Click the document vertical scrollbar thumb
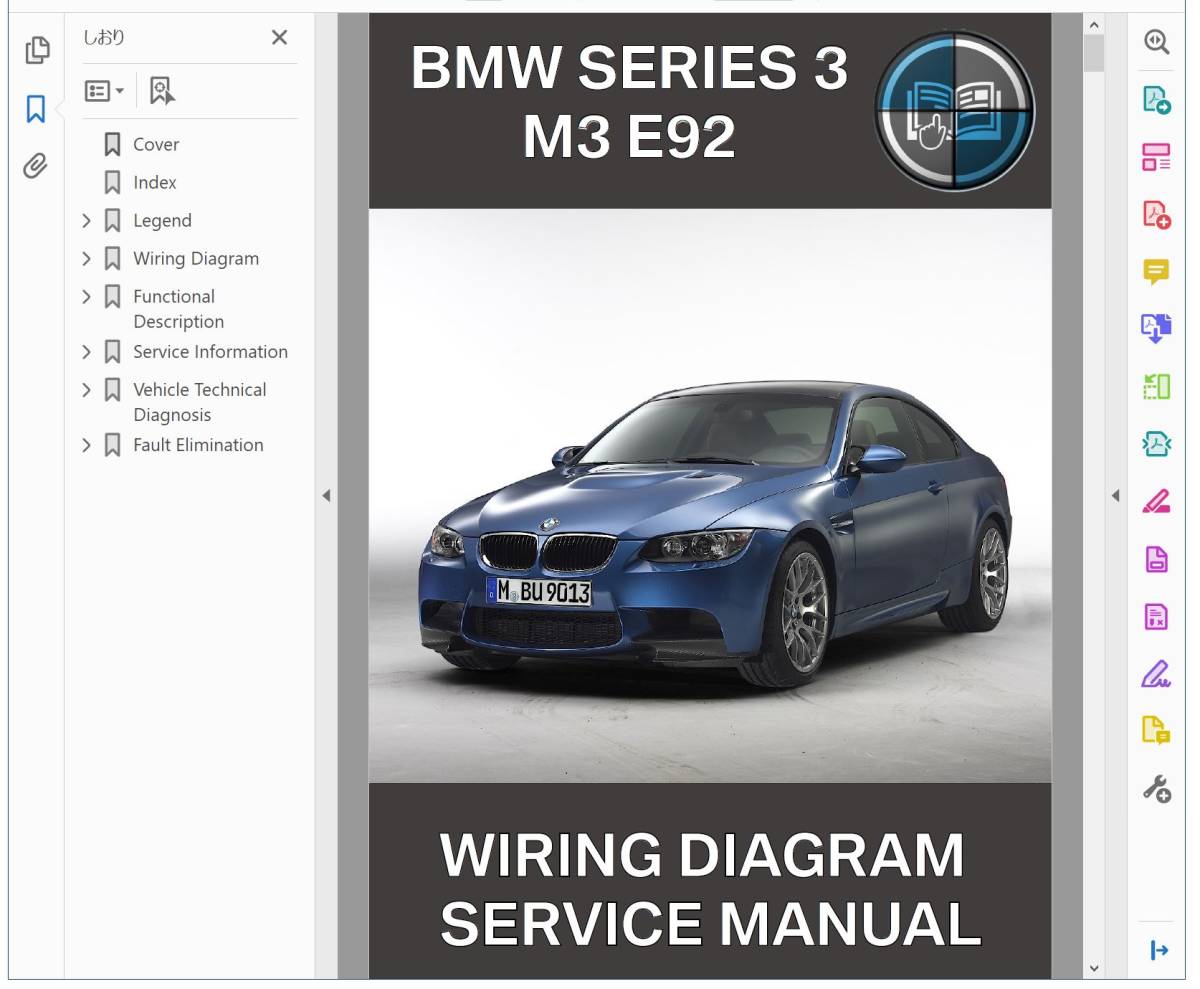Viewport: 1200px width, 989px height. click(x=1093, y=54)
